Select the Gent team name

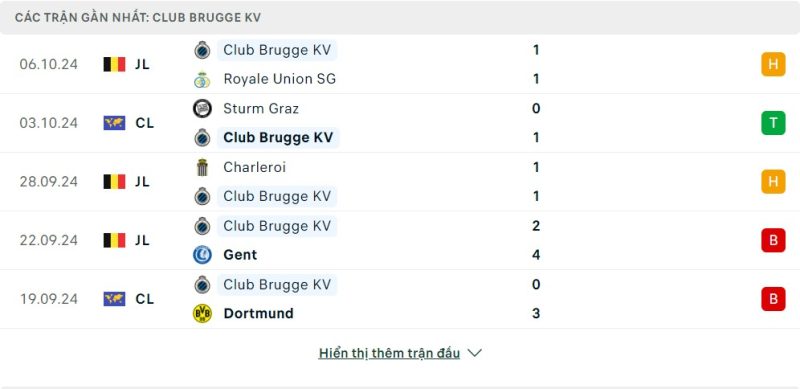[240, 255]
